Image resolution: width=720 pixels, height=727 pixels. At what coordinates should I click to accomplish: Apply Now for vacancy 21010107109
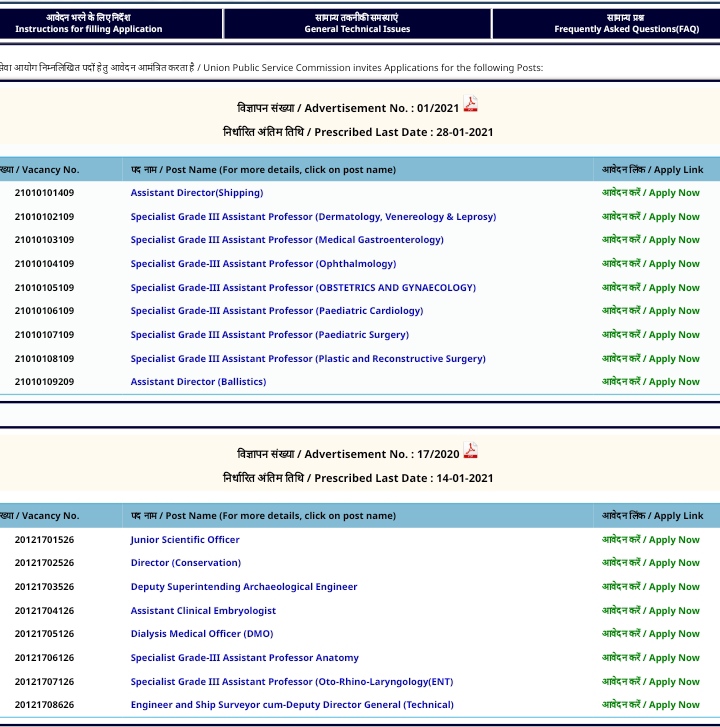tap(651, 335)
